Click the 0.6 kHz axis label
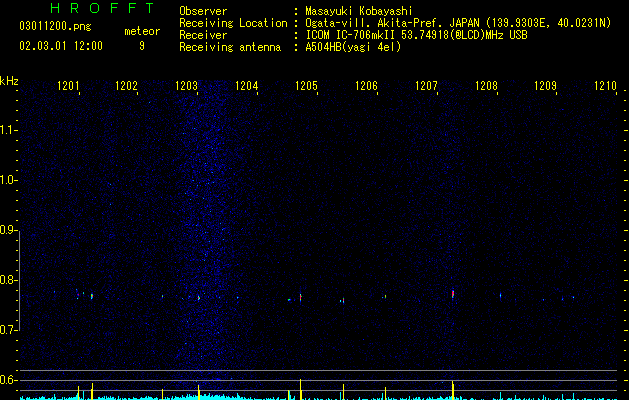 tap(8, 380)
